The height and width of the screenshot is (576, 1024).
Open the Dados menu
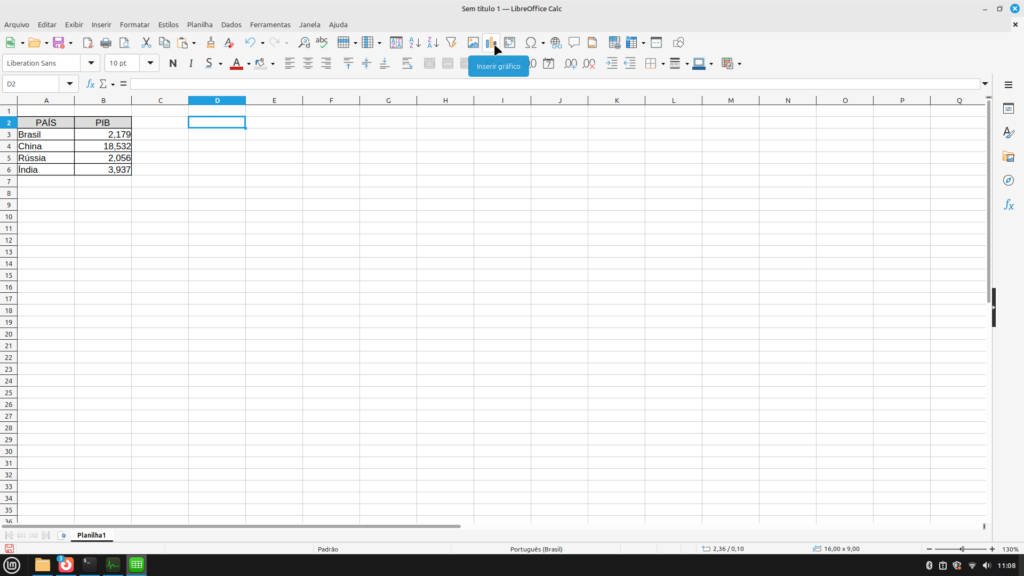pyautogui.click(x=231, y=24)
